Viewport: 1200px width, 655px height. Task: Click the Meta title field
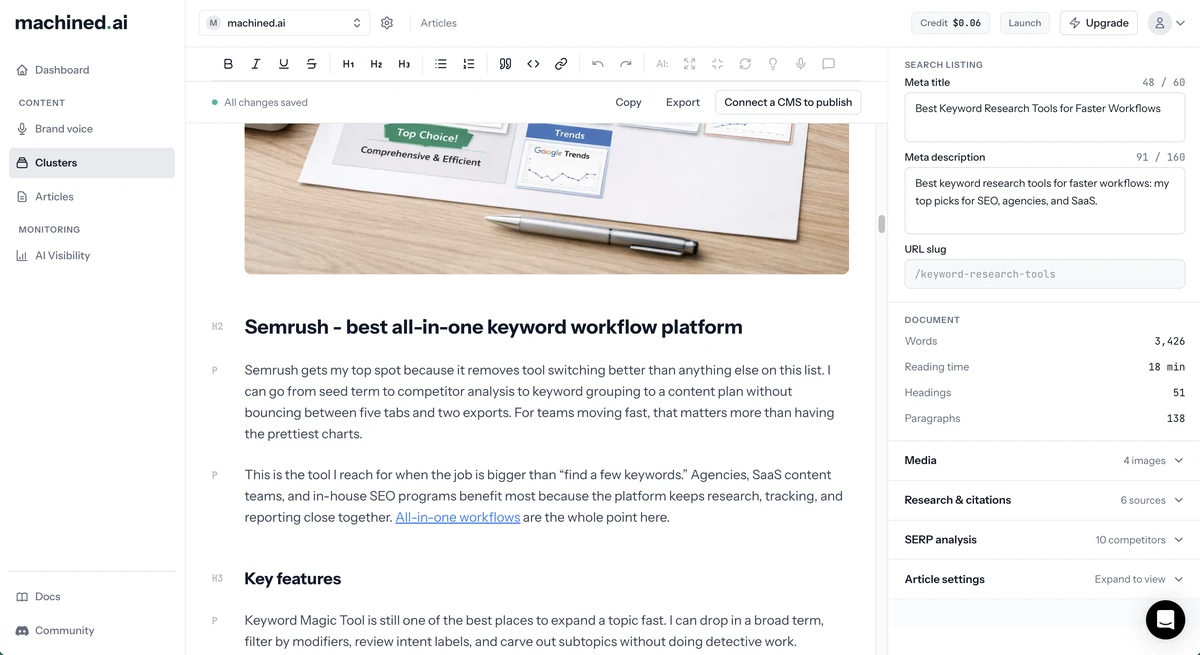tap(1044, 117)
